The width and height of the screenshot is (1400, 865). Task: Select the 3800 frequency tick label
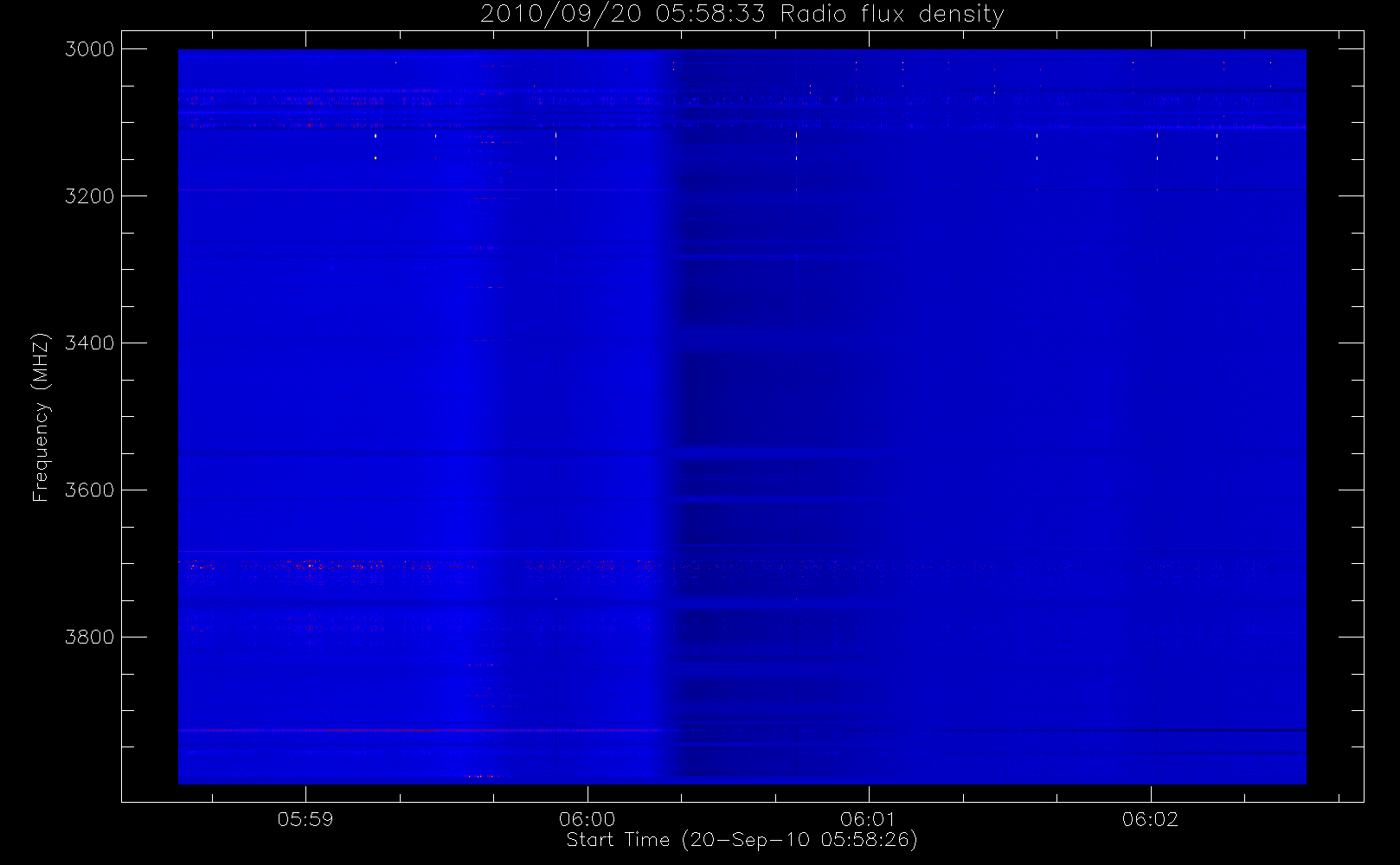(x=90, y=638)
